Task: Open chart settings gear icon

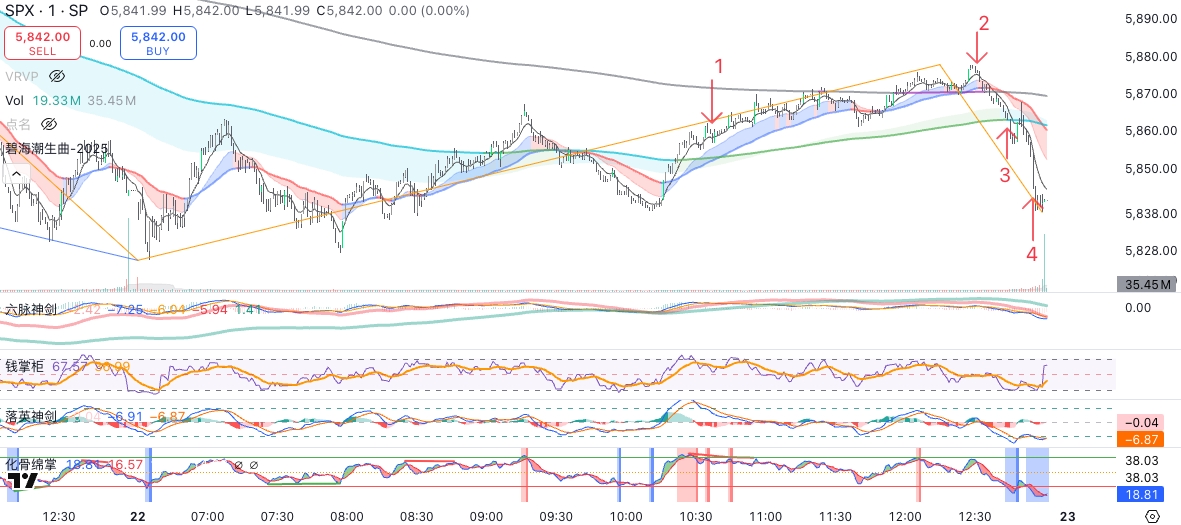Action: click(x=1152, y=516)
